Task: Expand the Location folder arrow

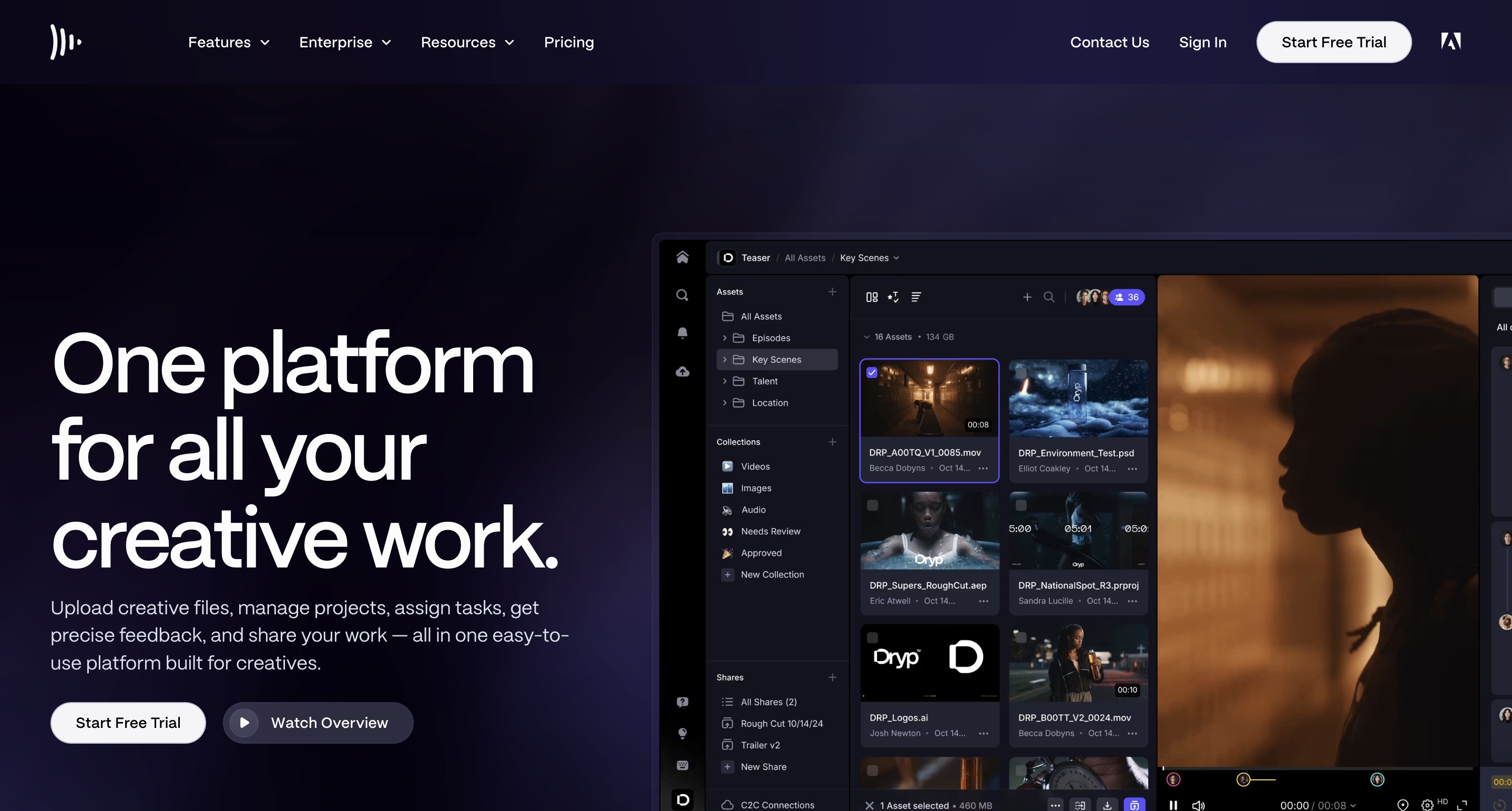Action: coord(724,403)
